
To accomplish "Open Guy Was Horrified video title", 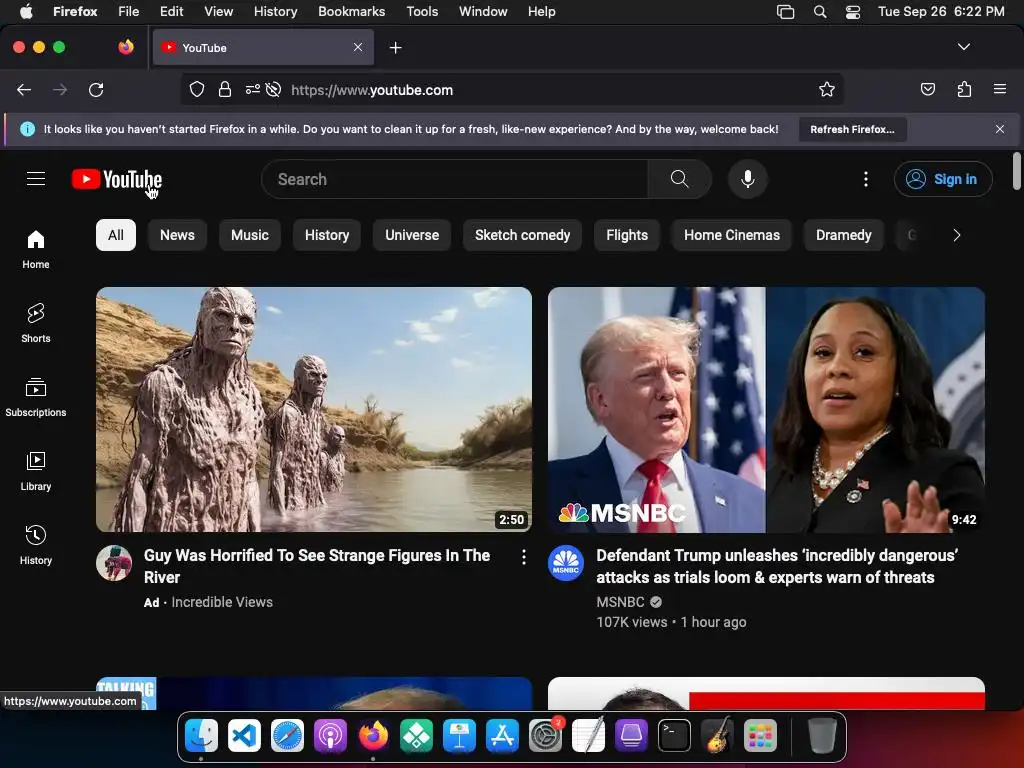I will pos(317,566).
